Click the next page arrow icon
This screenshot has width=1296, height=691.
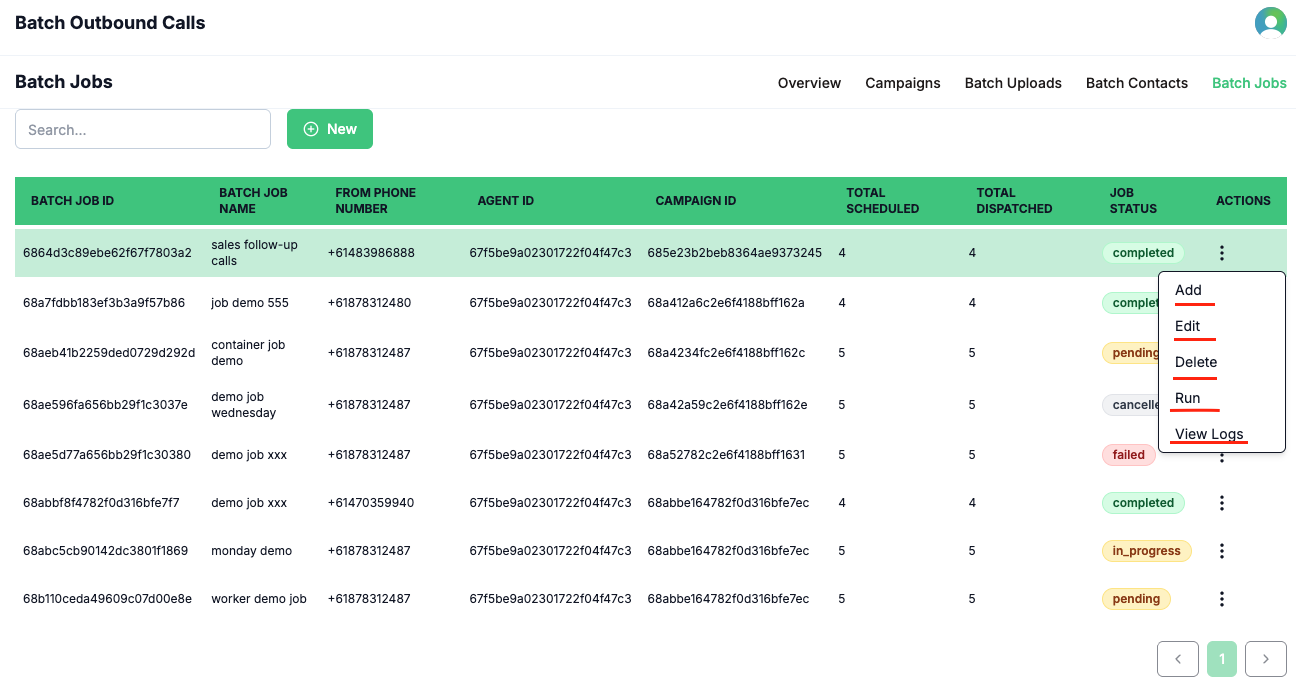click(1265, 659)
